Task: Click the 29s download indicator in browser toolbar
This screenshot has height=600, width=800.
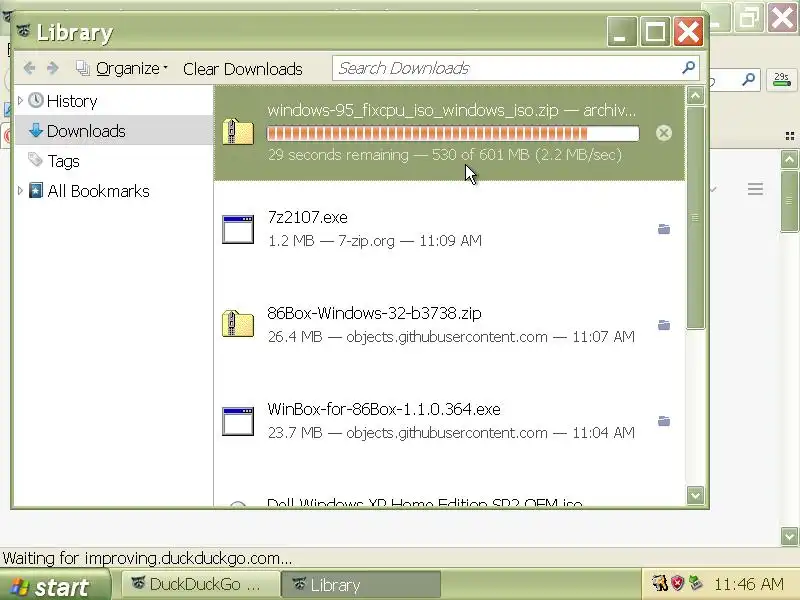Action: point(781,80)
